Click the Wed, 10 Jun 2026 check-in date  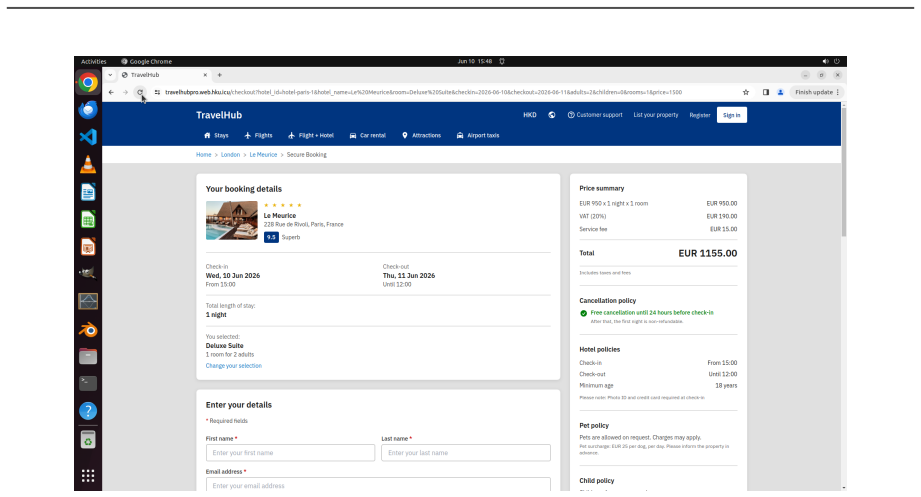coord(233,276)
